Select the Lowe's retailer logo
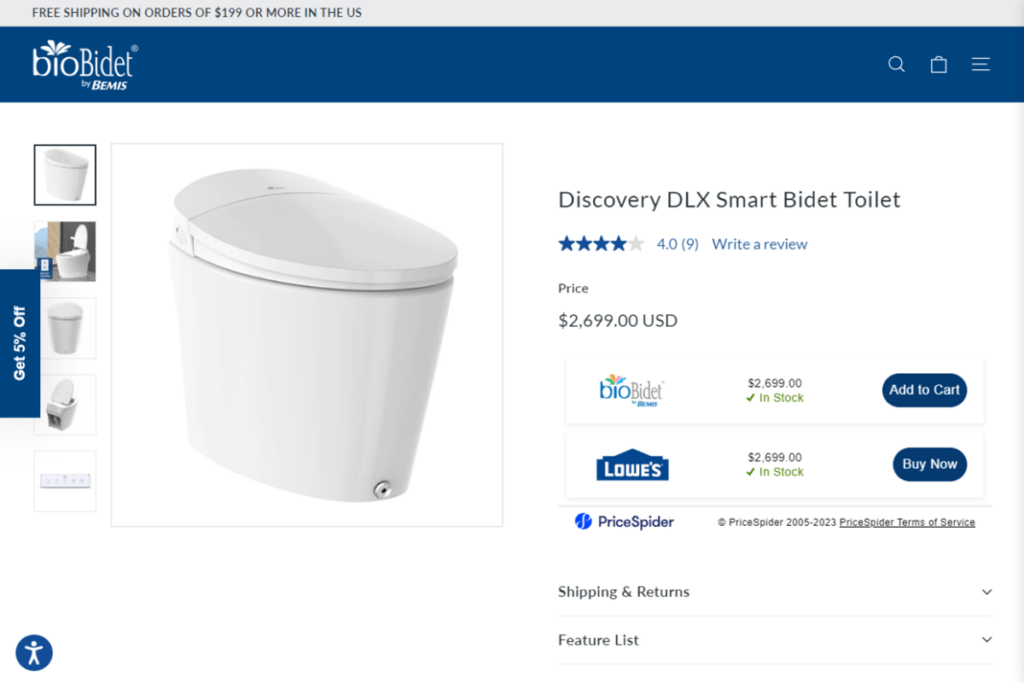 tap(633, 464)
